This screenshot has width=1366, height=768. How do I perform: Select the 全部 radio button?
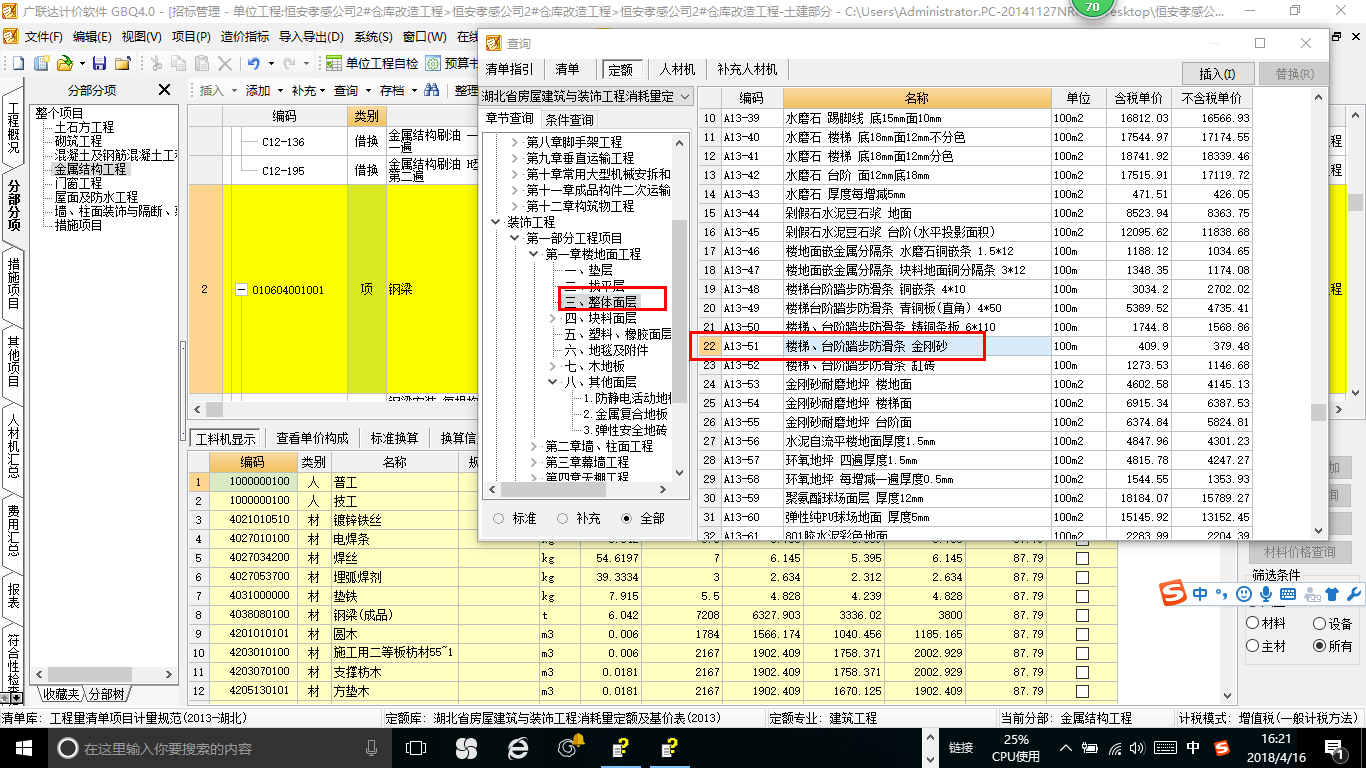point(627,518)
